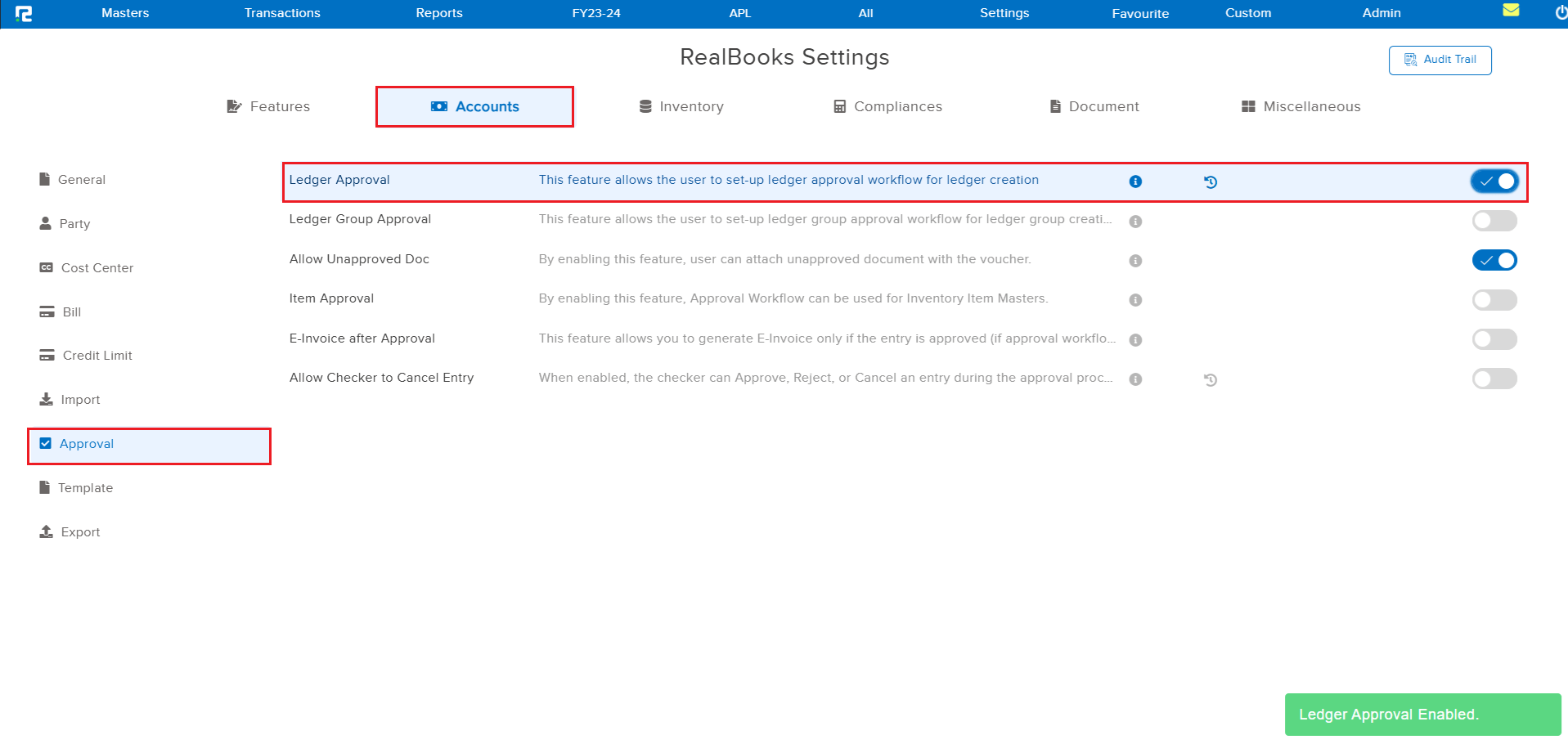Click the Ledger Approval label
1568x744 pixels.
coord(339,179)
